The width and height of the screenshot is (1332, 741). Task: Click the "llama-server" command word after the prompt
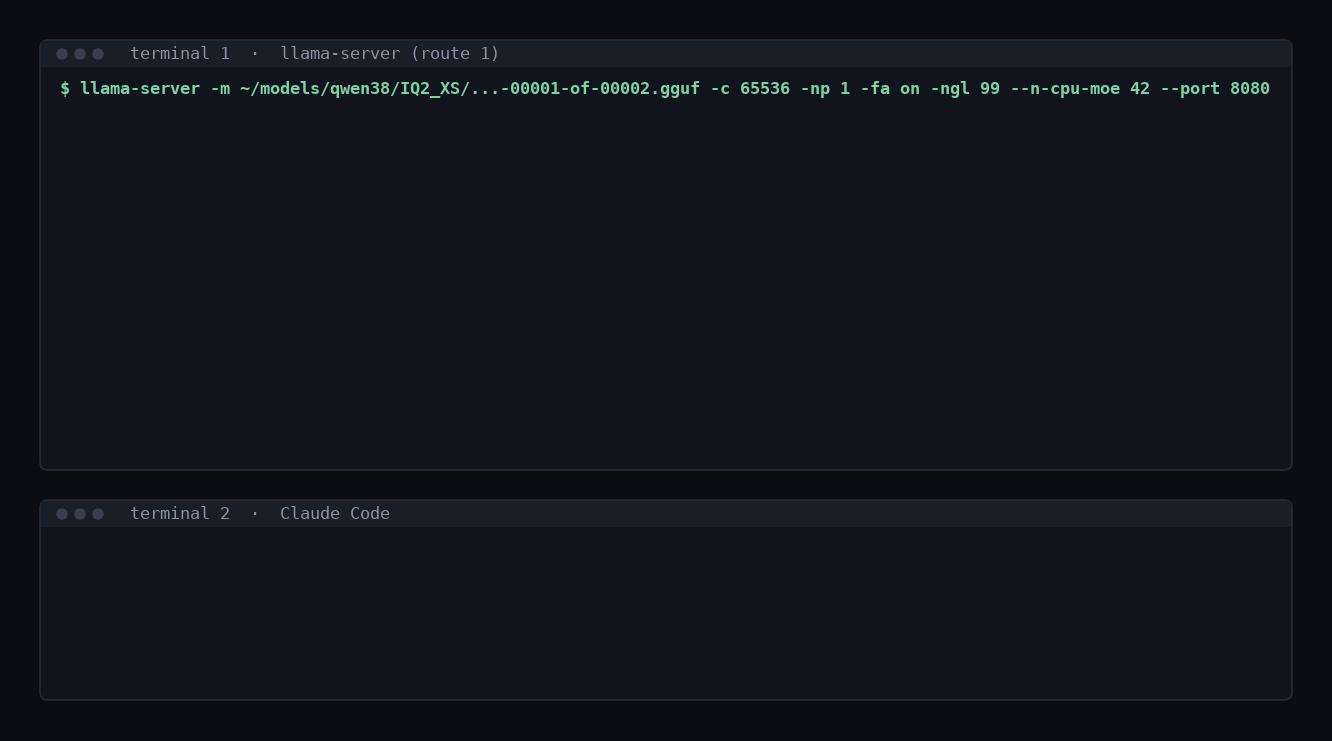140,89
